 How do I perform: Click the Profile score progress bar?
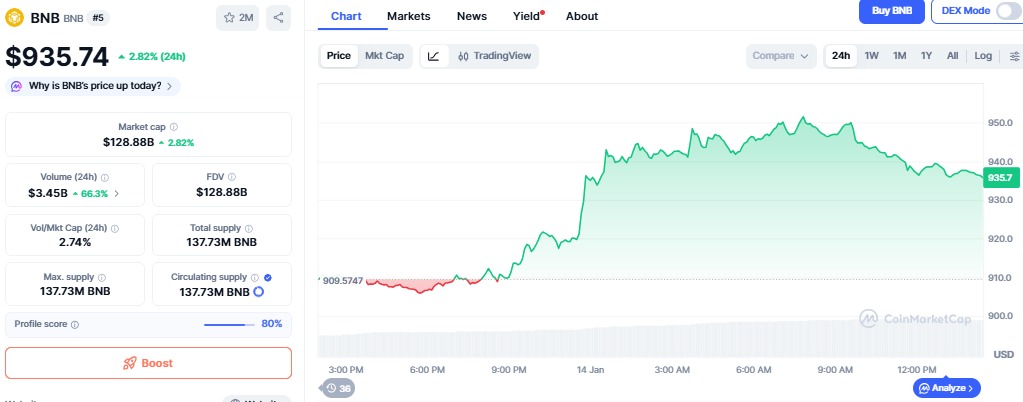pos(229,324)
